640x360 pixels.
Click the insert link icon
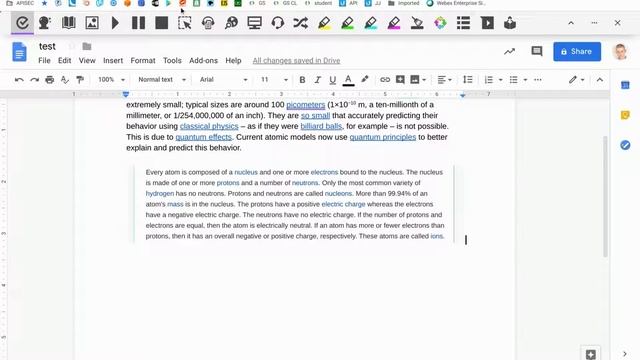click(384, 80)
